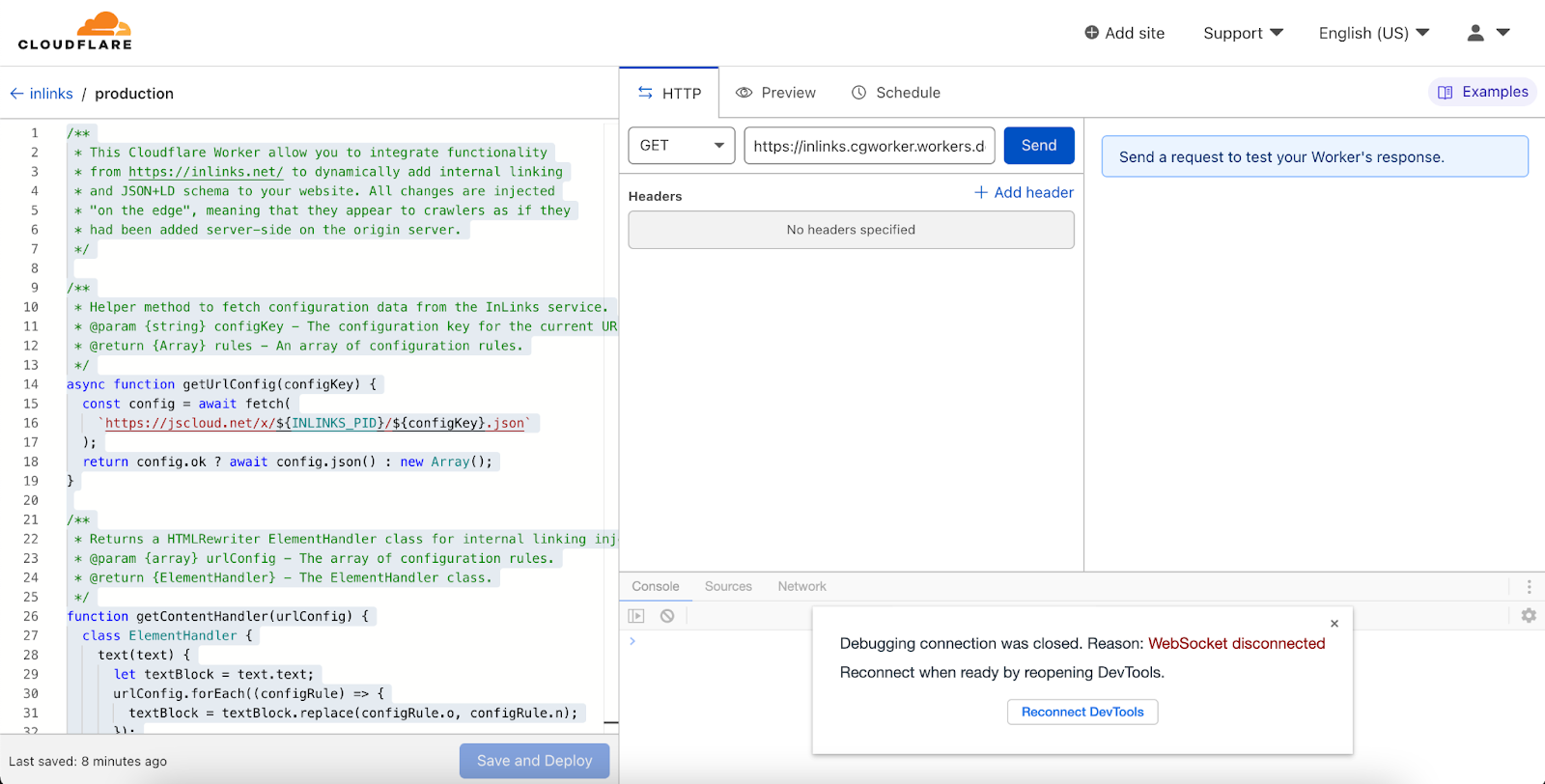The width and height of the screenshot is (1545, 784).
Task: Click the class ElementHandler code line
Action: (x=167, y=635)
